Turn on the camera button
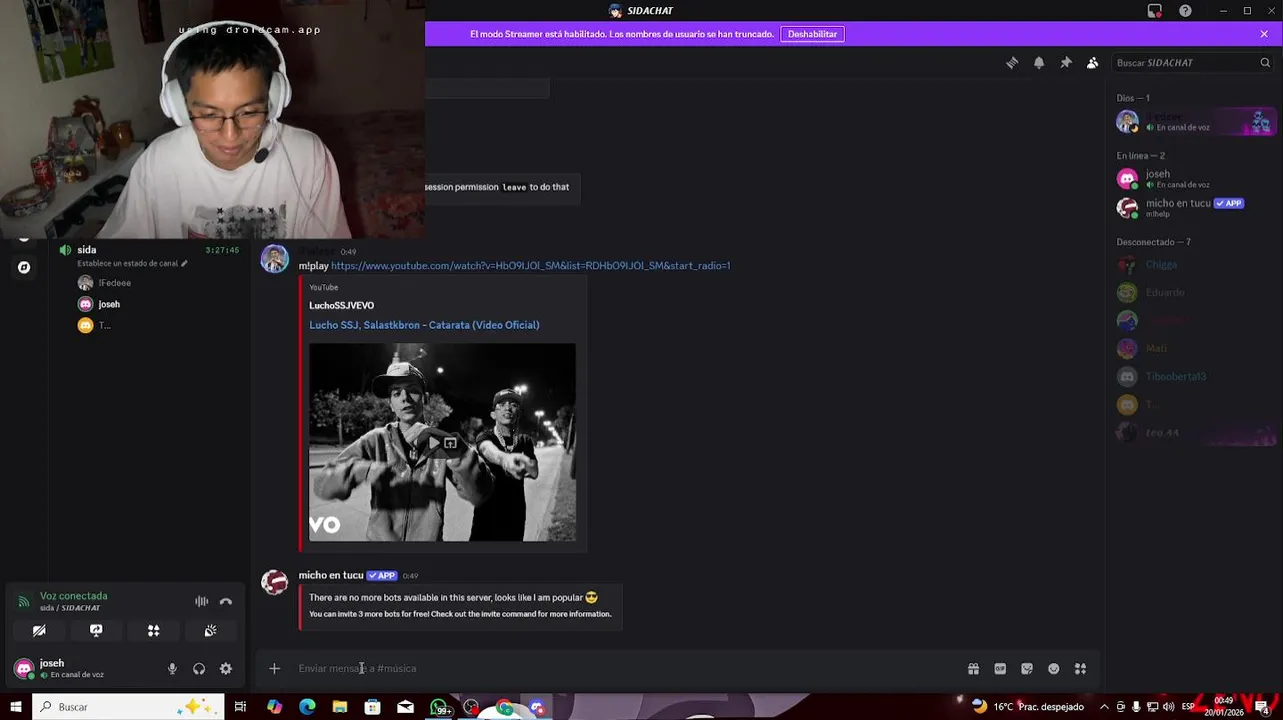 (x=39, y=631)
